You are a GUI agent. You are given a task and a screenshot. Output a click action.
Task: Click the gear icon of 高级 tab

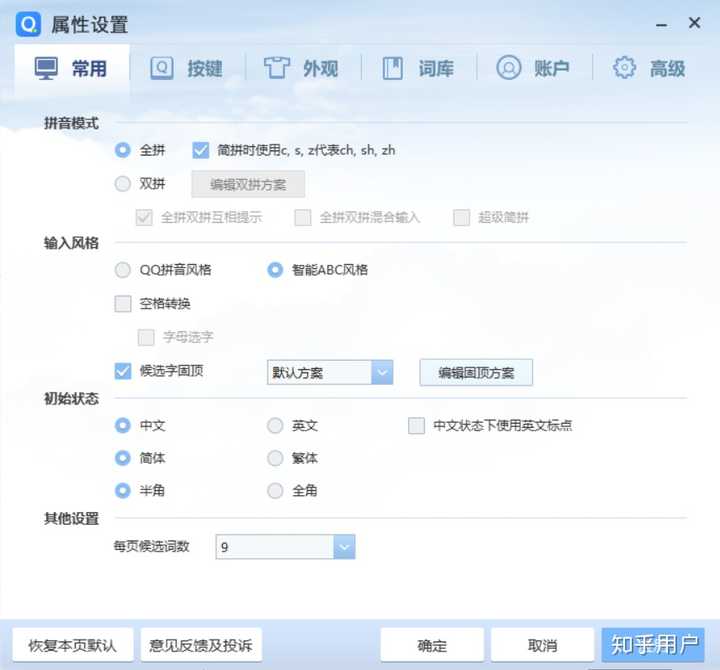624,68
